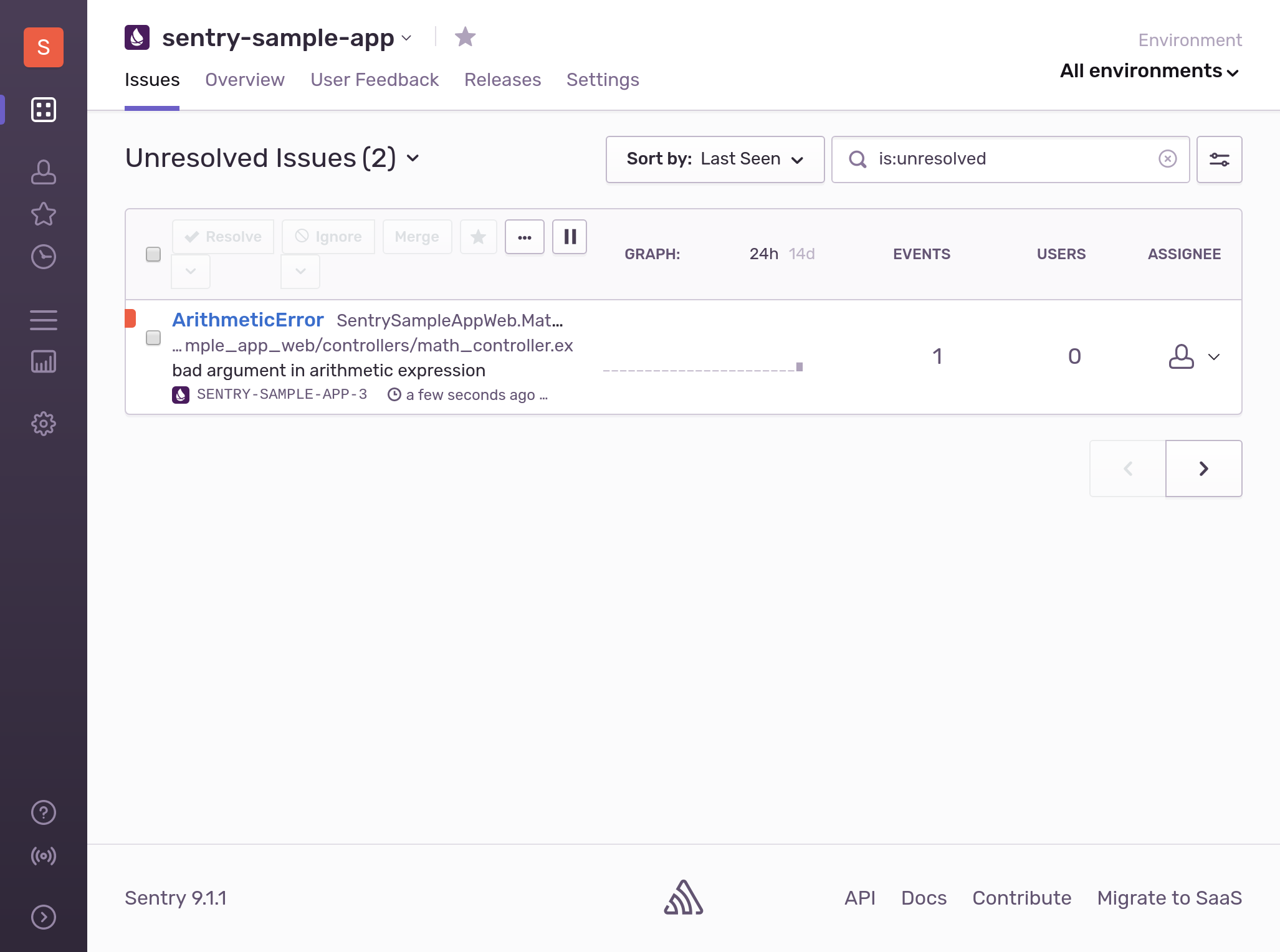Open Activity list icon in sidebar

click(x=44, y=320)
